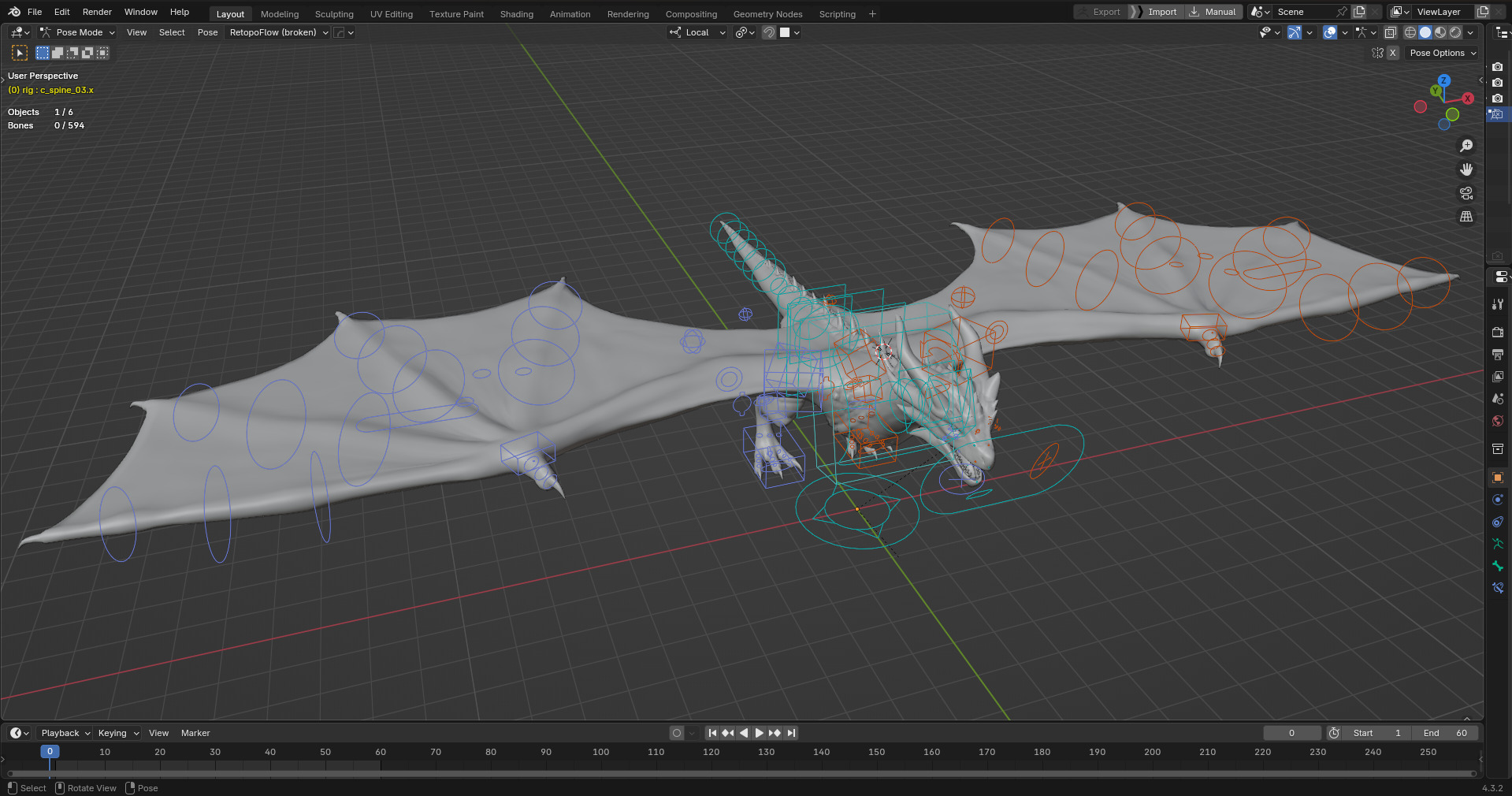Viewport: 1512px width, 796px height.
Task: Open the Bone Constraints properties tab icon
Action: tap(1498, 588)
